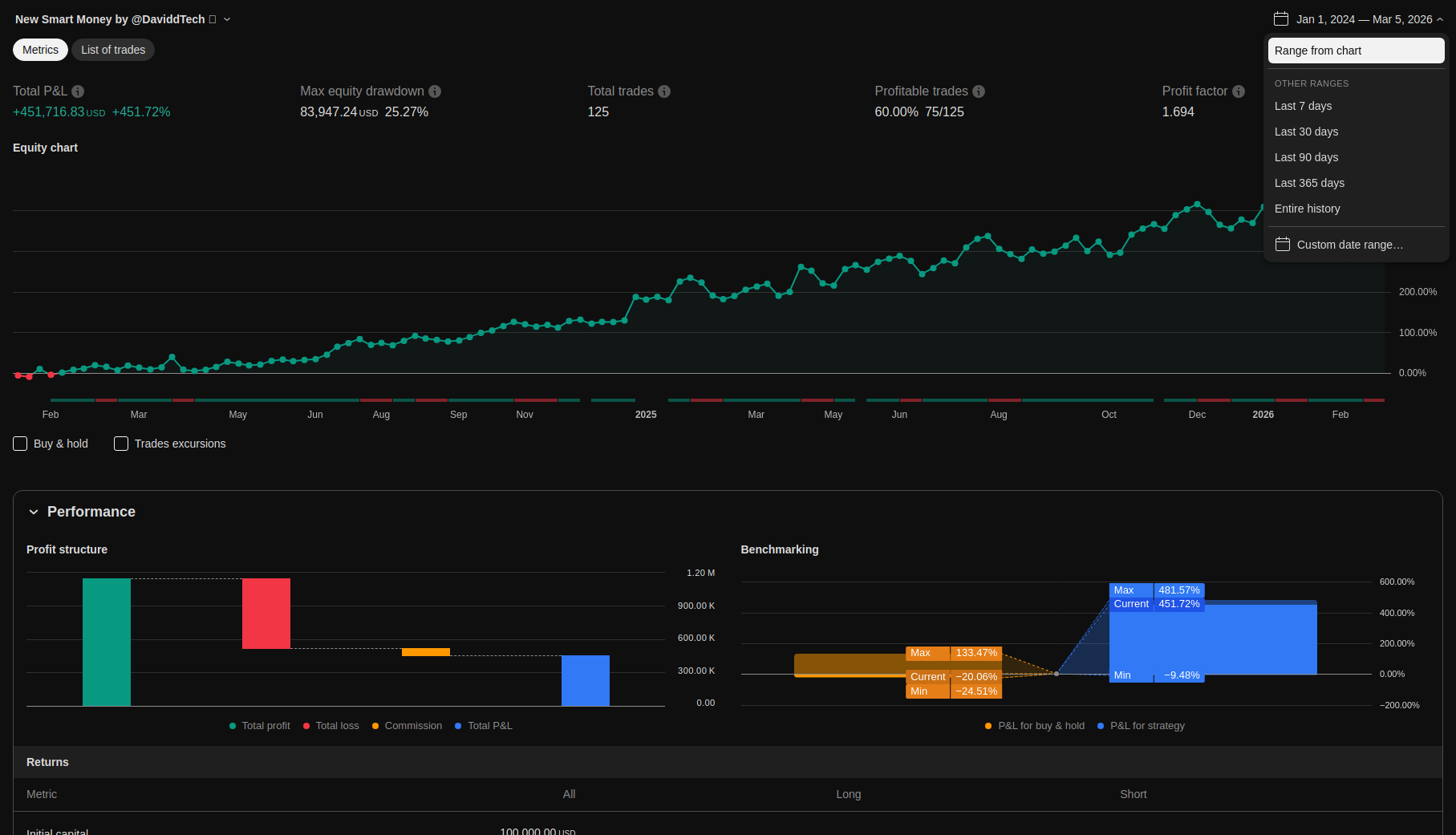Screen dimensions: 1456x835
Task: Click icon after the strategy name title
Action: click(213, 19)
